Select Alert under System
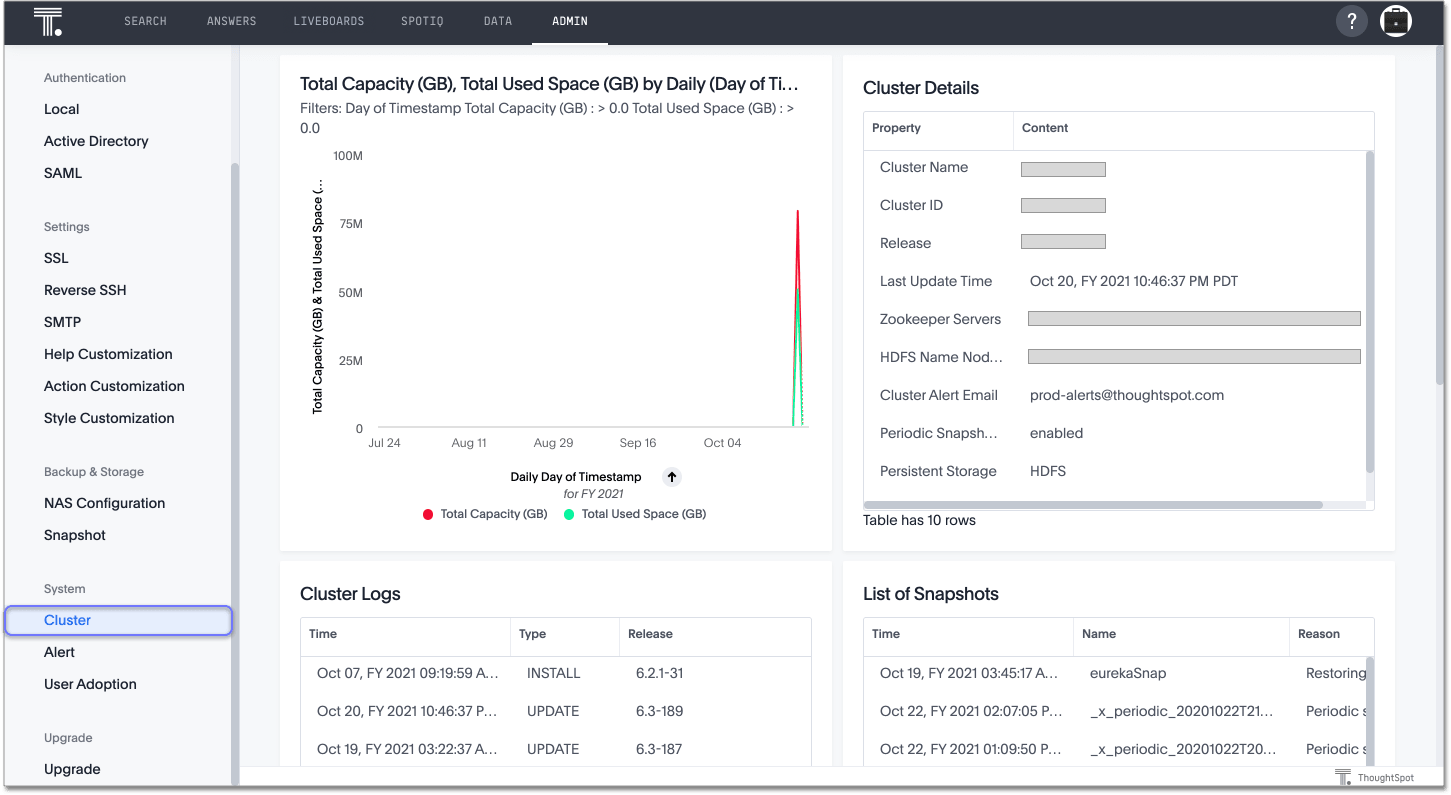Screen dimensions: 1451x795 pyautogui.click(x=59, y=651)
